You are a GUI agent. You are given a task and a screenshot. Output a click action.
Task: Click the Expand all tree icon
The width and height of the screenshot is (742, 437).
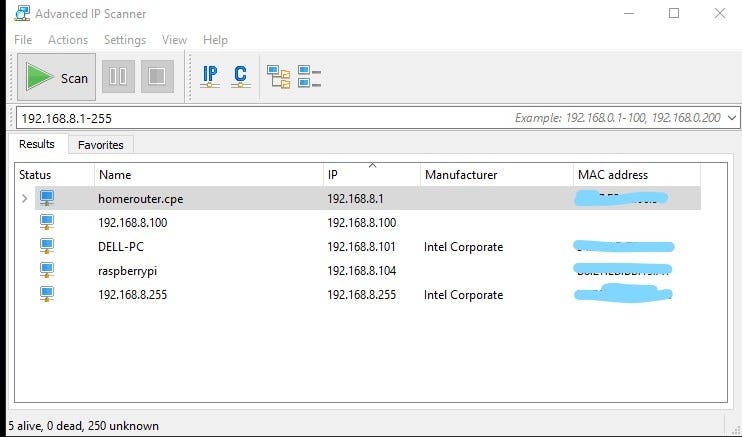coord(279,77)
